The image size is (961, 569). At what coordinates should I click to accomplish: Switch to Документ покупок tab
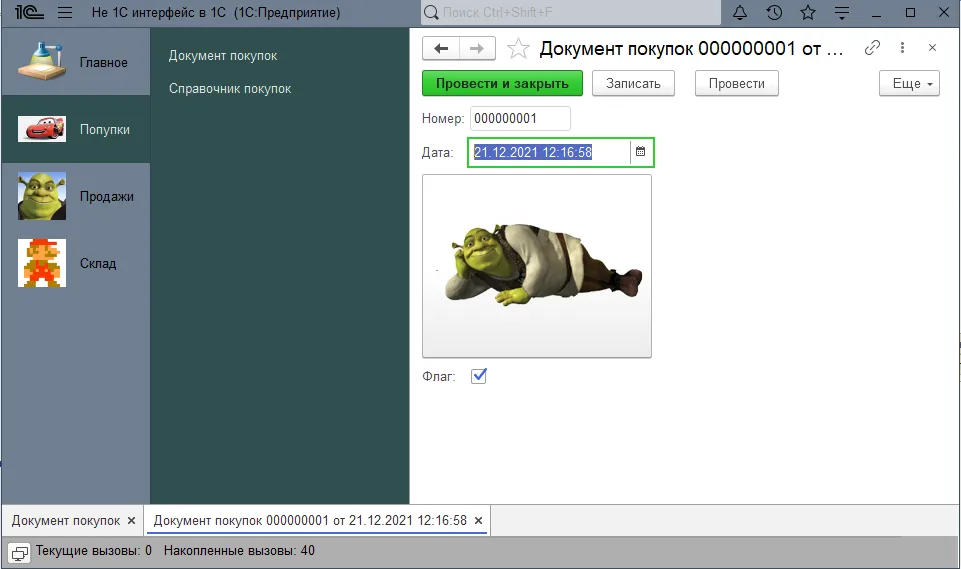coord(66,521)
